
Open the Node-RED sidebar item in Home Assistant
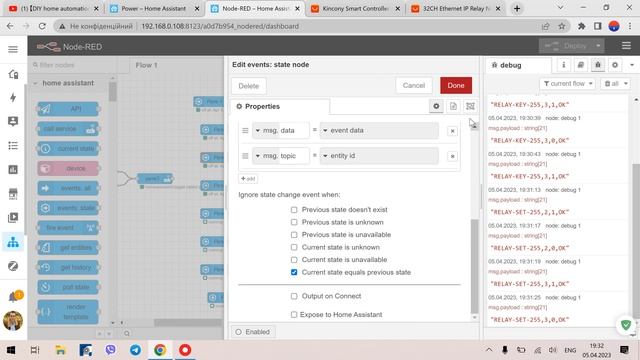(13, 242)
